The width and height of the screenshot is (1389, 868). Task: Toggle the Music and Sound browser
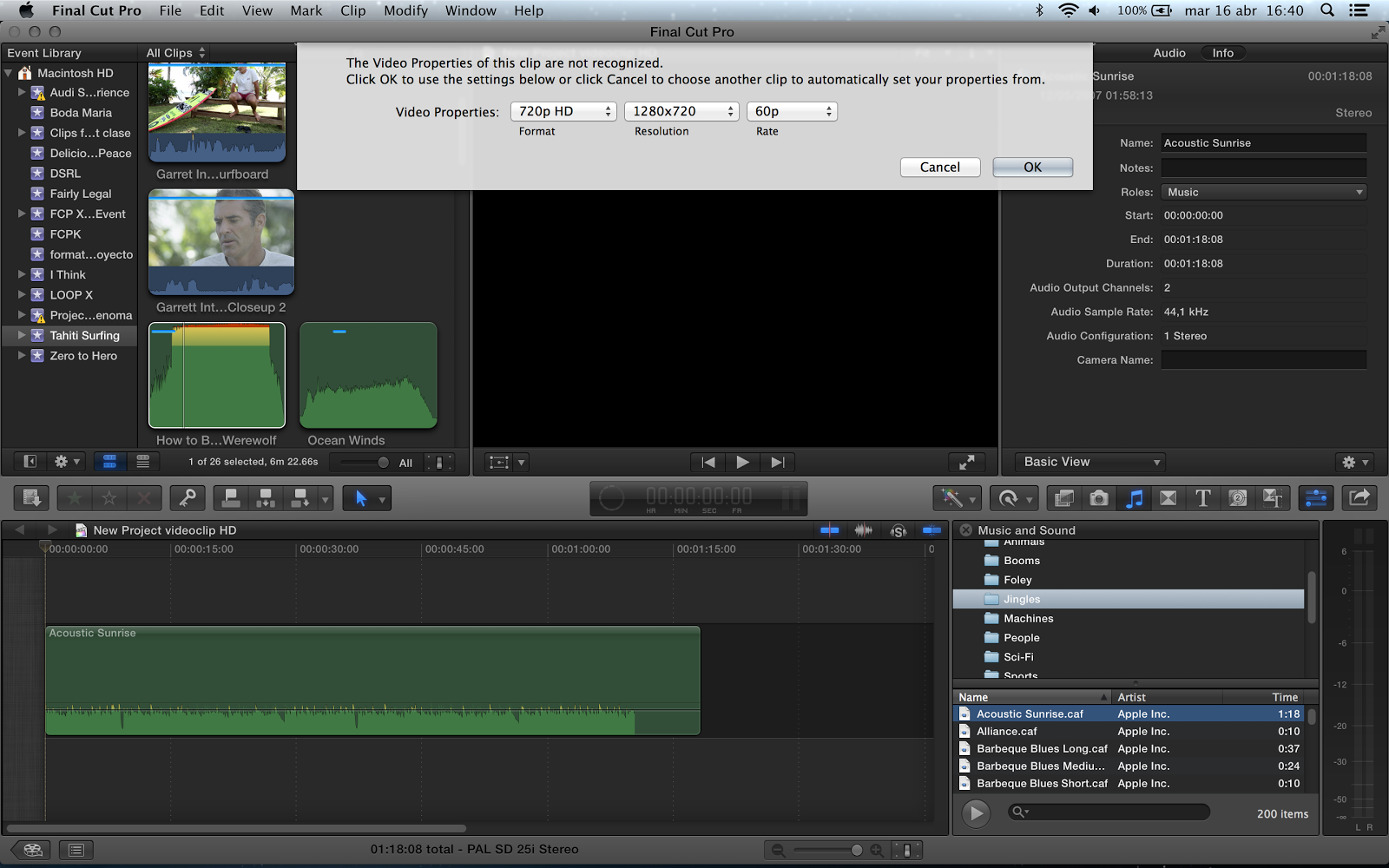coord(1133,498)
